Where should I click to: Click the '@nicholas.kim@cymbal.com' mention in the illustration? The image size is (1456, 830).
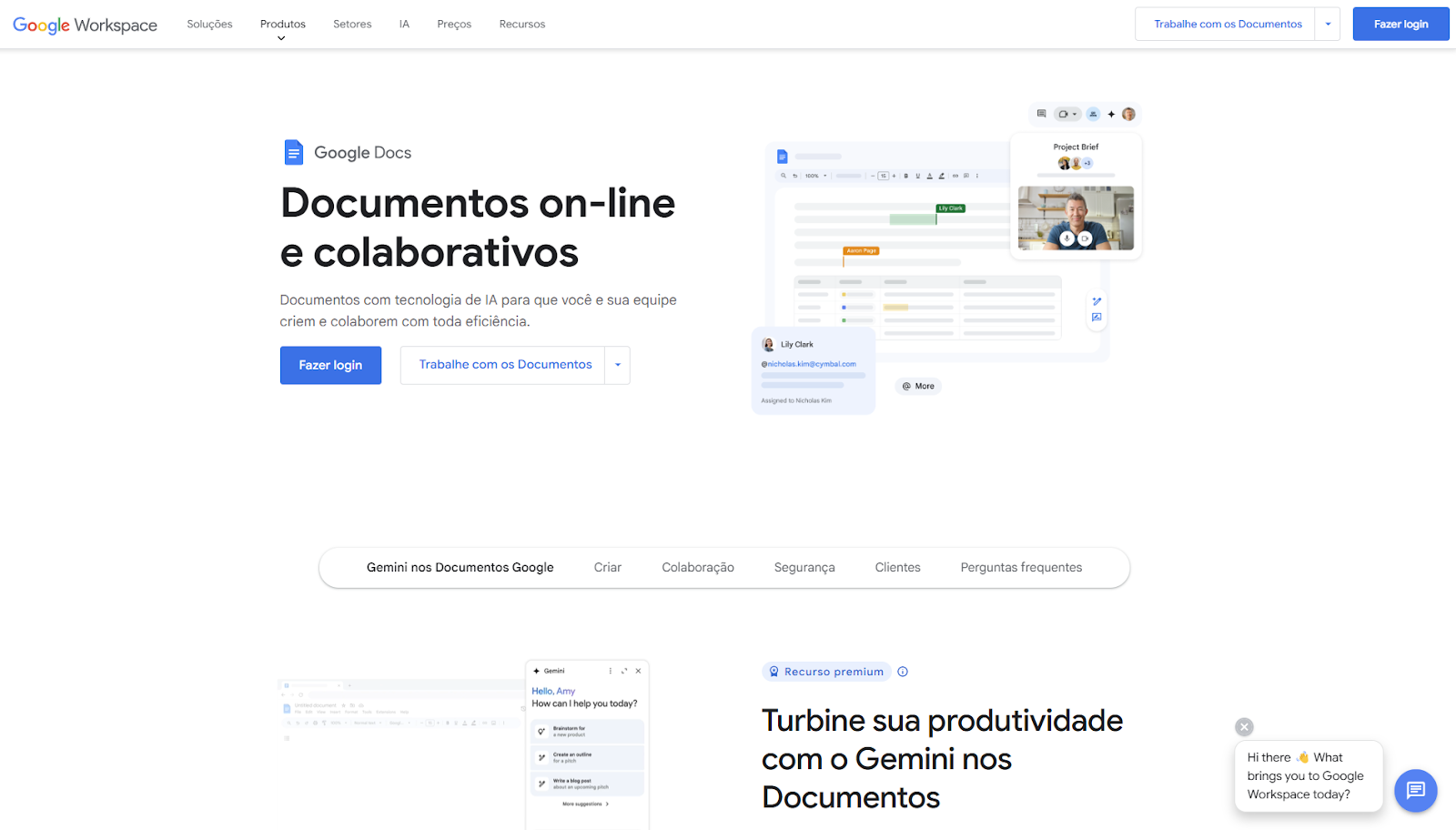(809, 364)
